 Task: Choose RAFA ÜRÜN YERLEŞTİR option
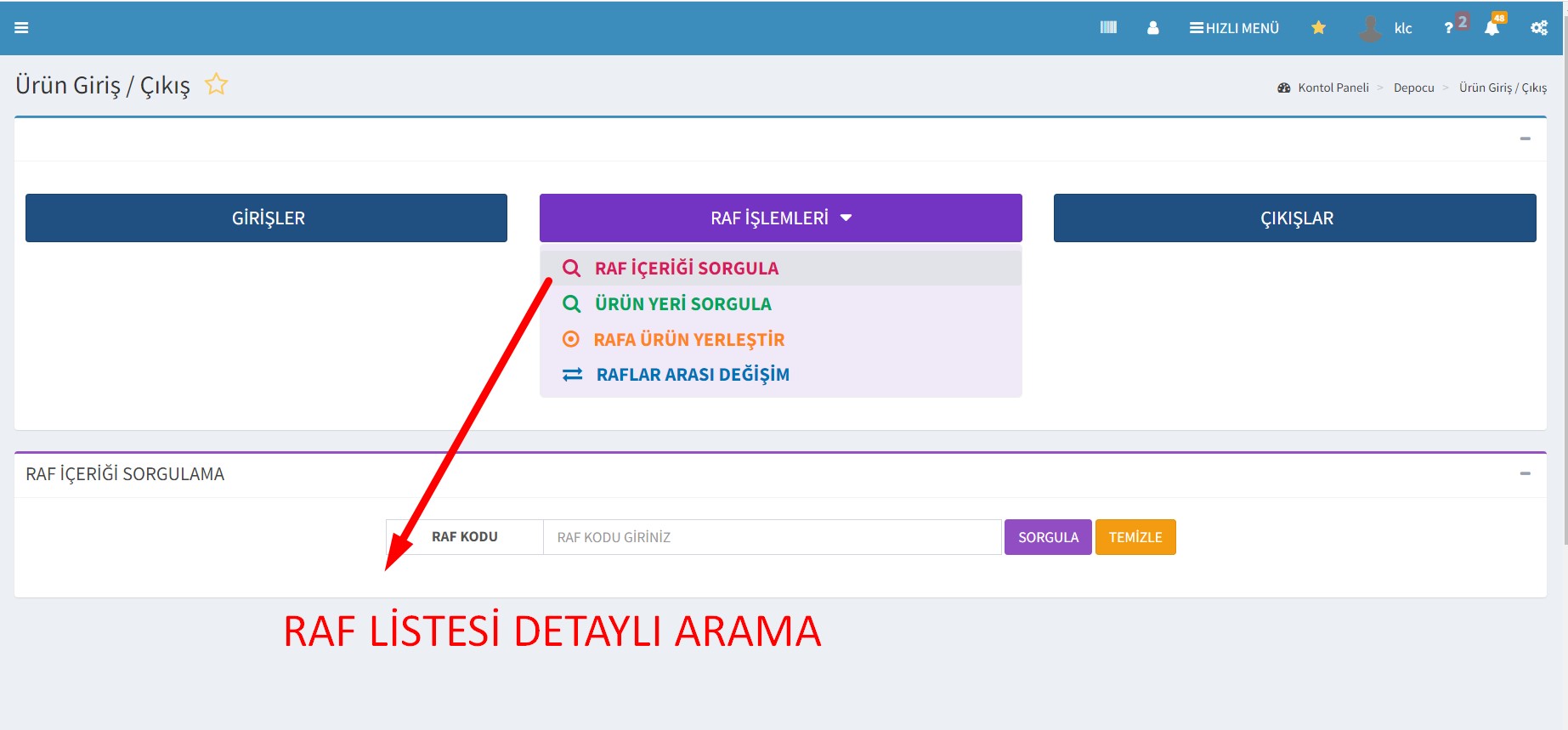[688, 340]
